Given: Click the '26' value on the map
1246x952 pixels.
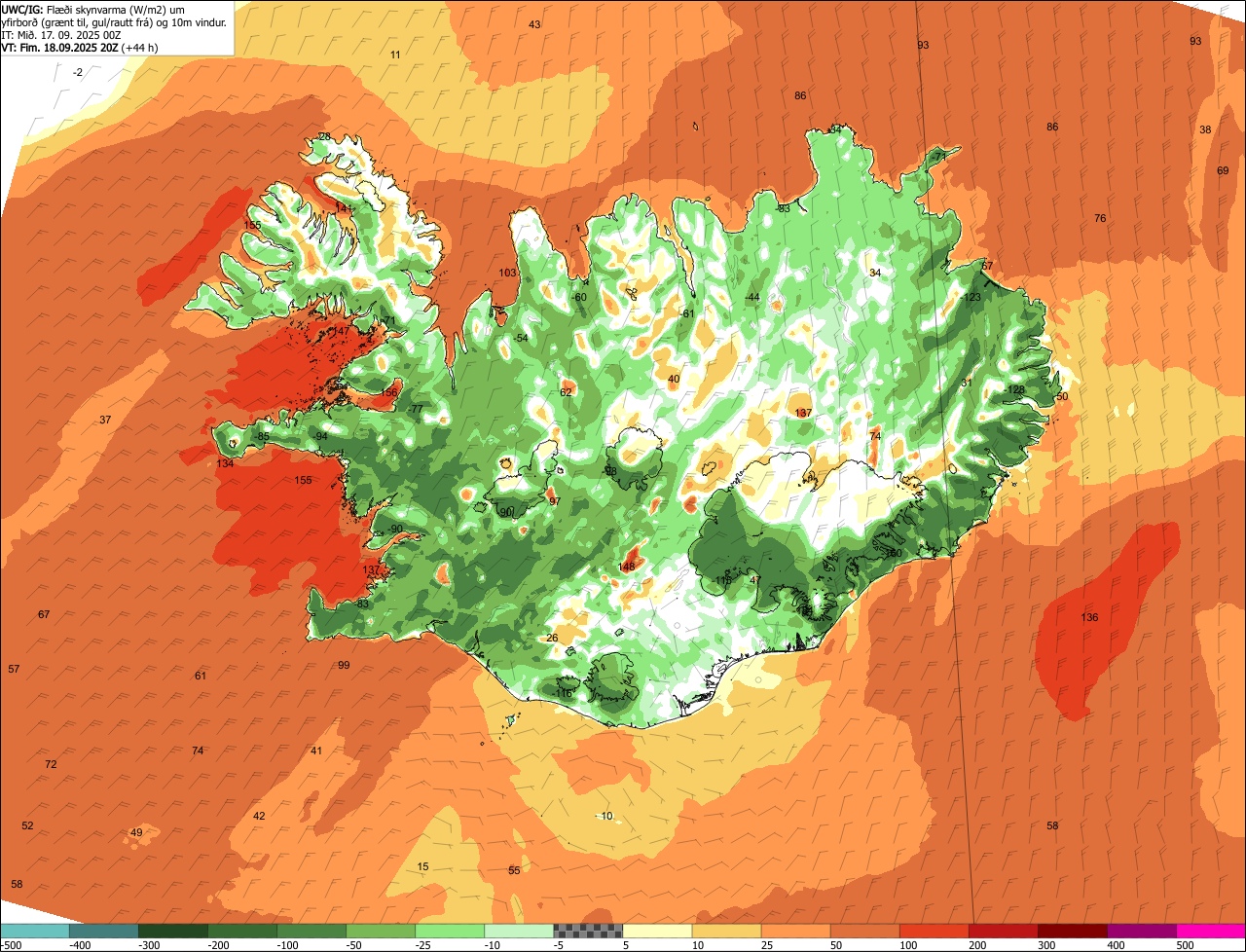Looking at the screenshot, I should [552, 638].
